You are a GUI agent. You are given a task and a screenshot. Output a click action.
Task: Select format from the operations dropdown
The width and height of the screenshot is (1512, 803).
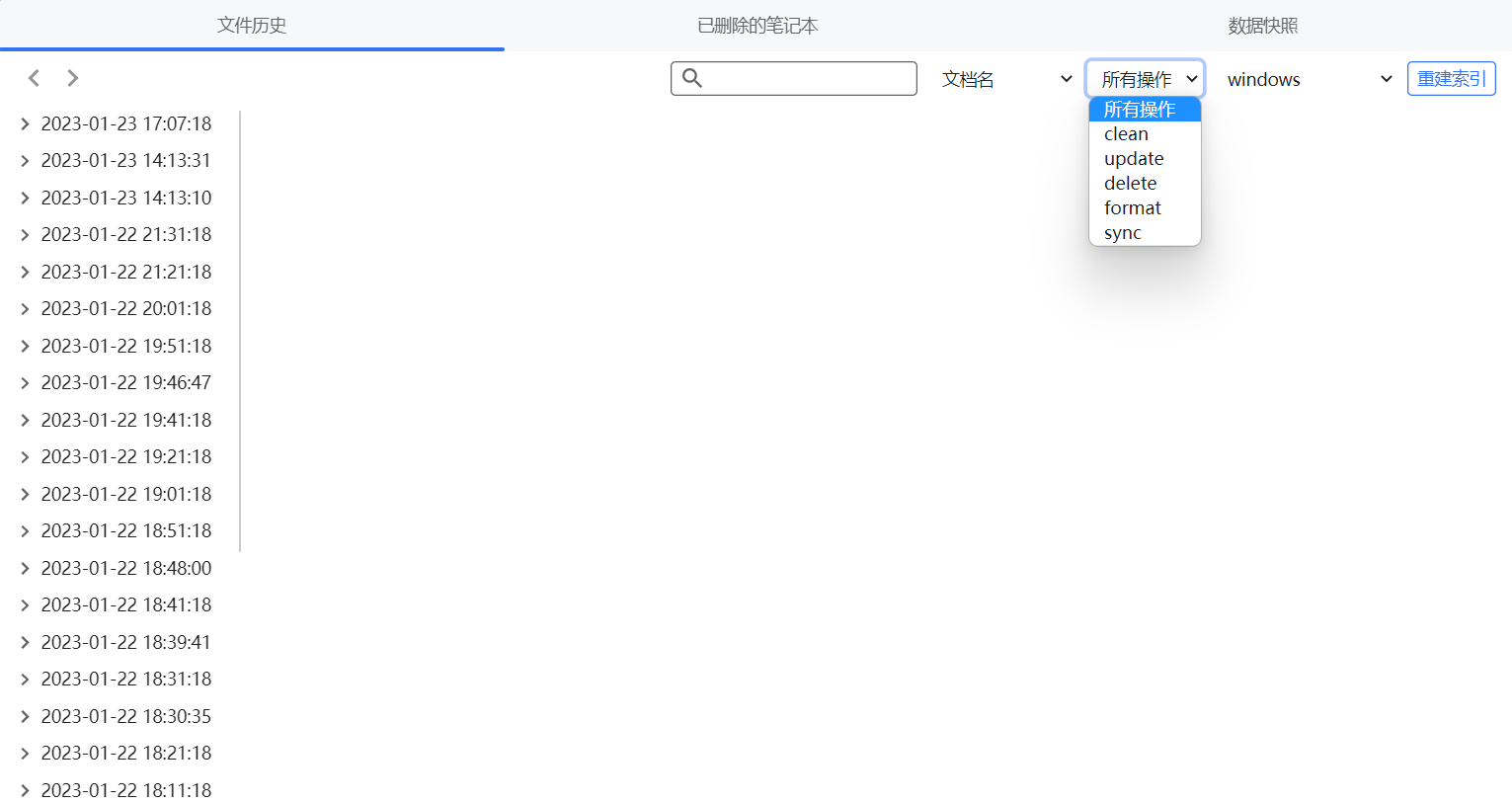click(x=1132, y=207)
